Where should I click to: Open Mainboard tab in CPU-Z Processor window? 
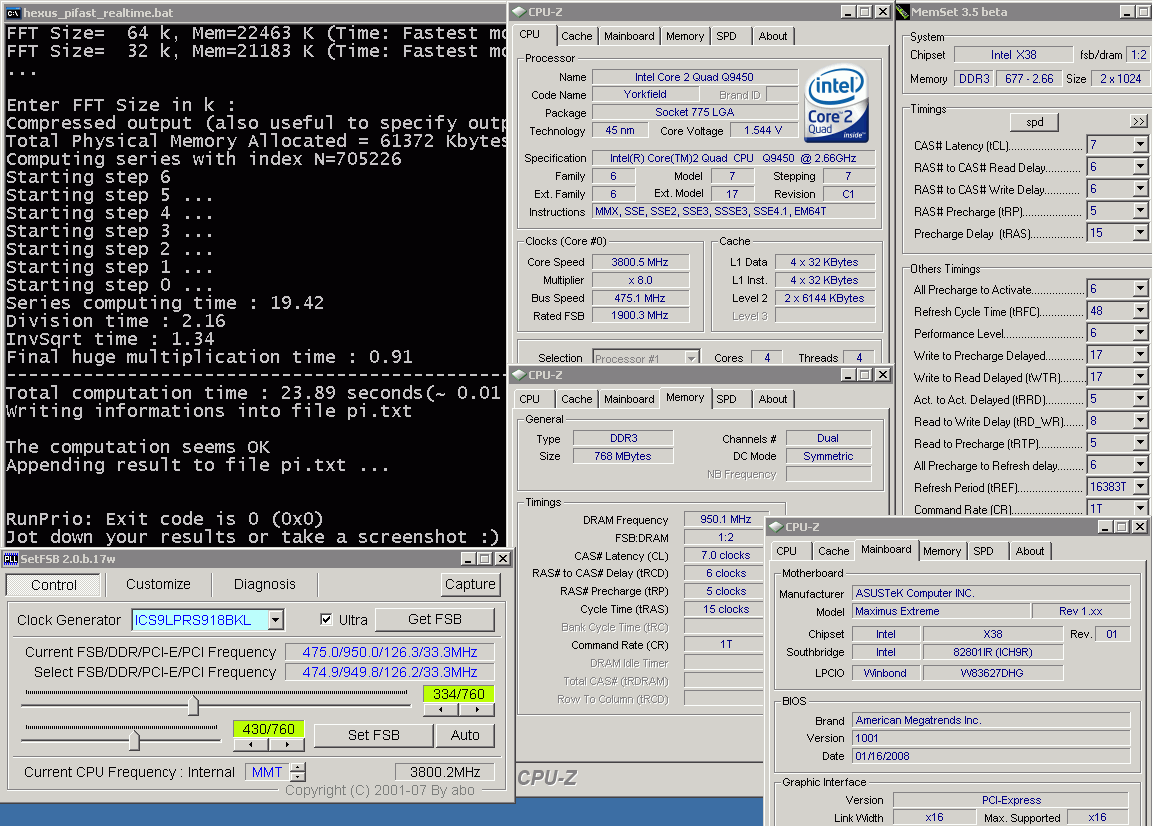(629, 36)
